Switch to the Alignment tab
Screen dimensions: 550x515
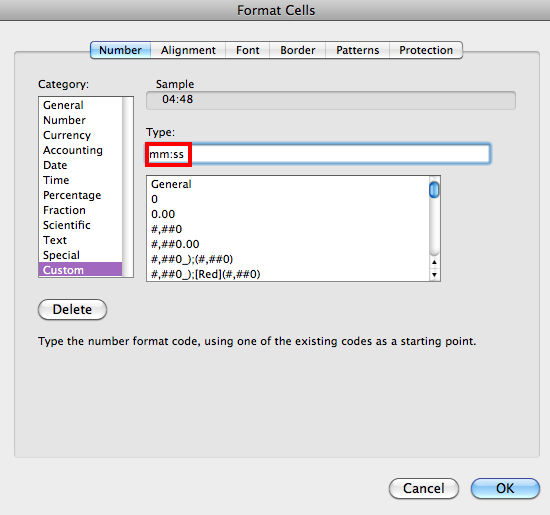[x=188, y=50]
